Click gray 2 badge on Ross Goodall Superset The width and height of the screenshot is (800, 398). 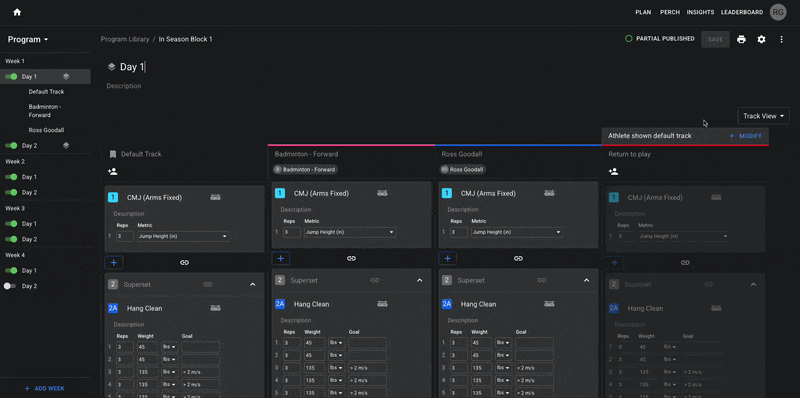pos(447,280)
